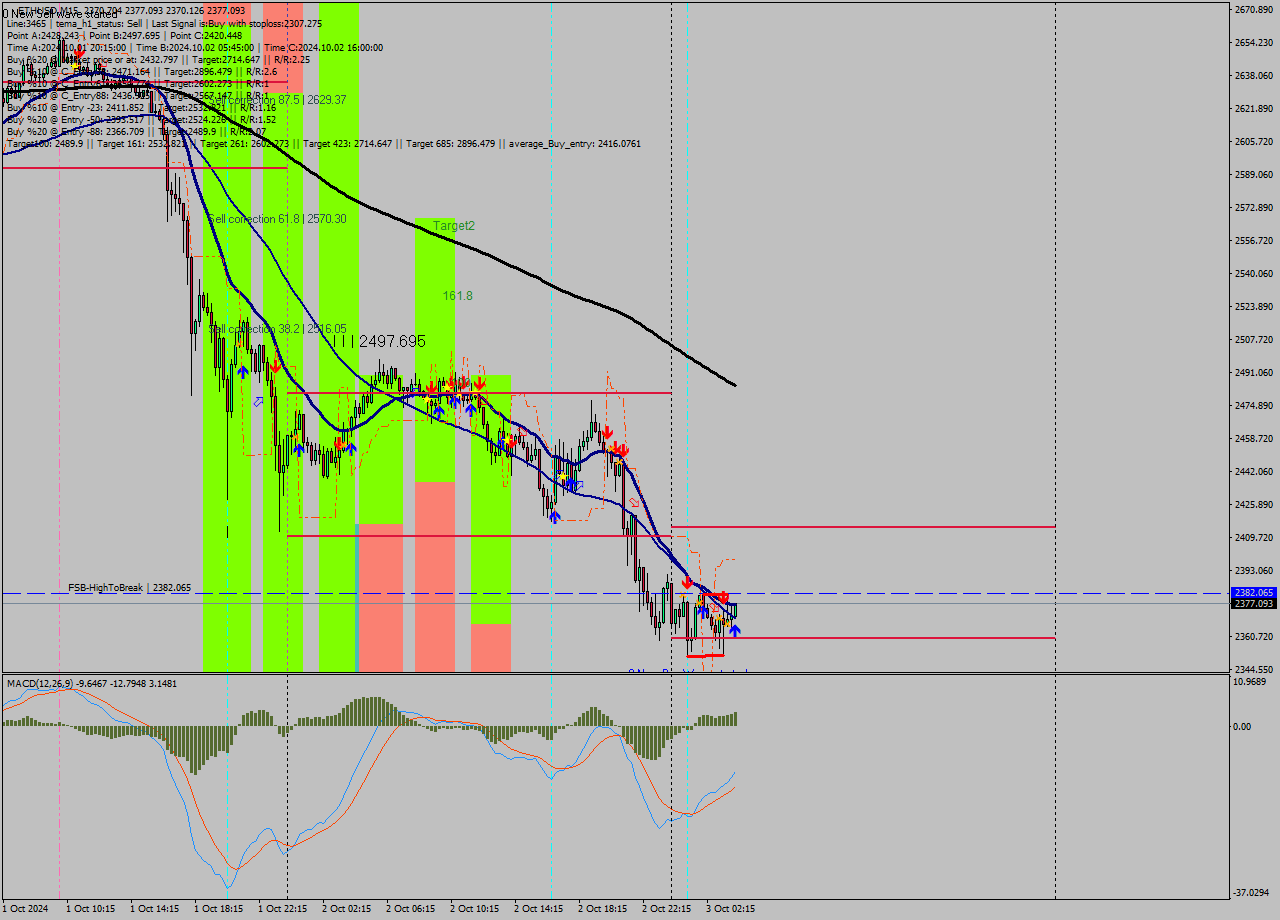The width and height of the screenshot is (1280, 920).
Task: Click the current price tag 2377.093 on axis
Action: pyautogui.click(x=1254, y=604)
